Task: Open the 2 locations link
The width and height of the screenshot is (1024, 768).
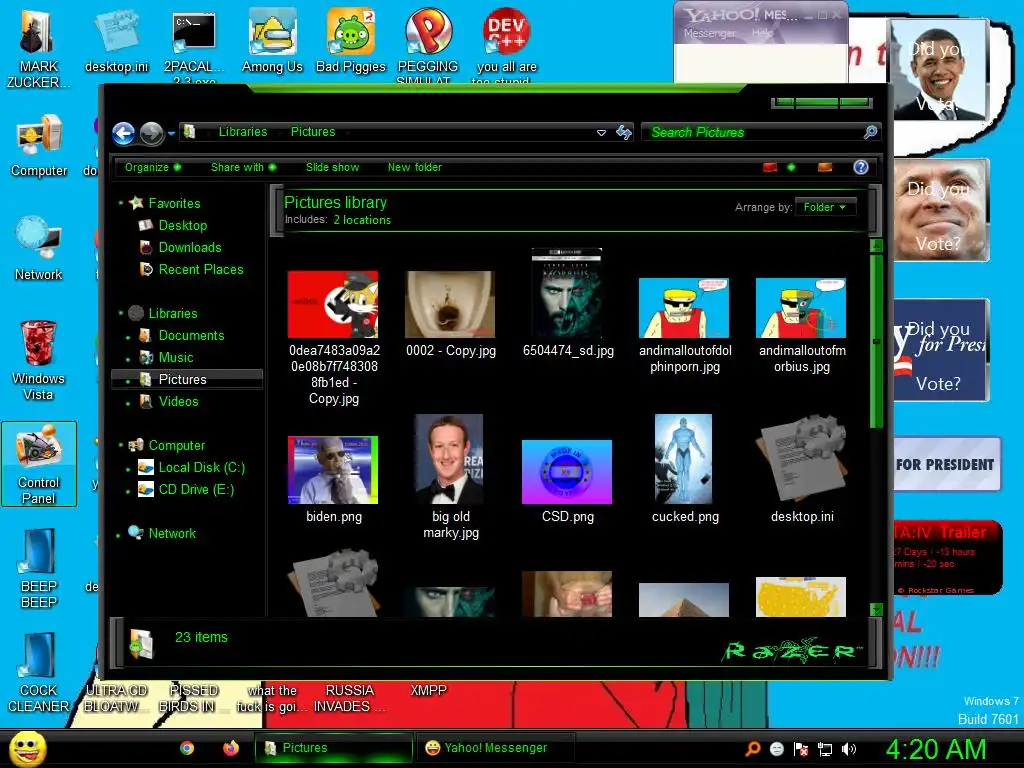Action: click(x=362, y=220)
